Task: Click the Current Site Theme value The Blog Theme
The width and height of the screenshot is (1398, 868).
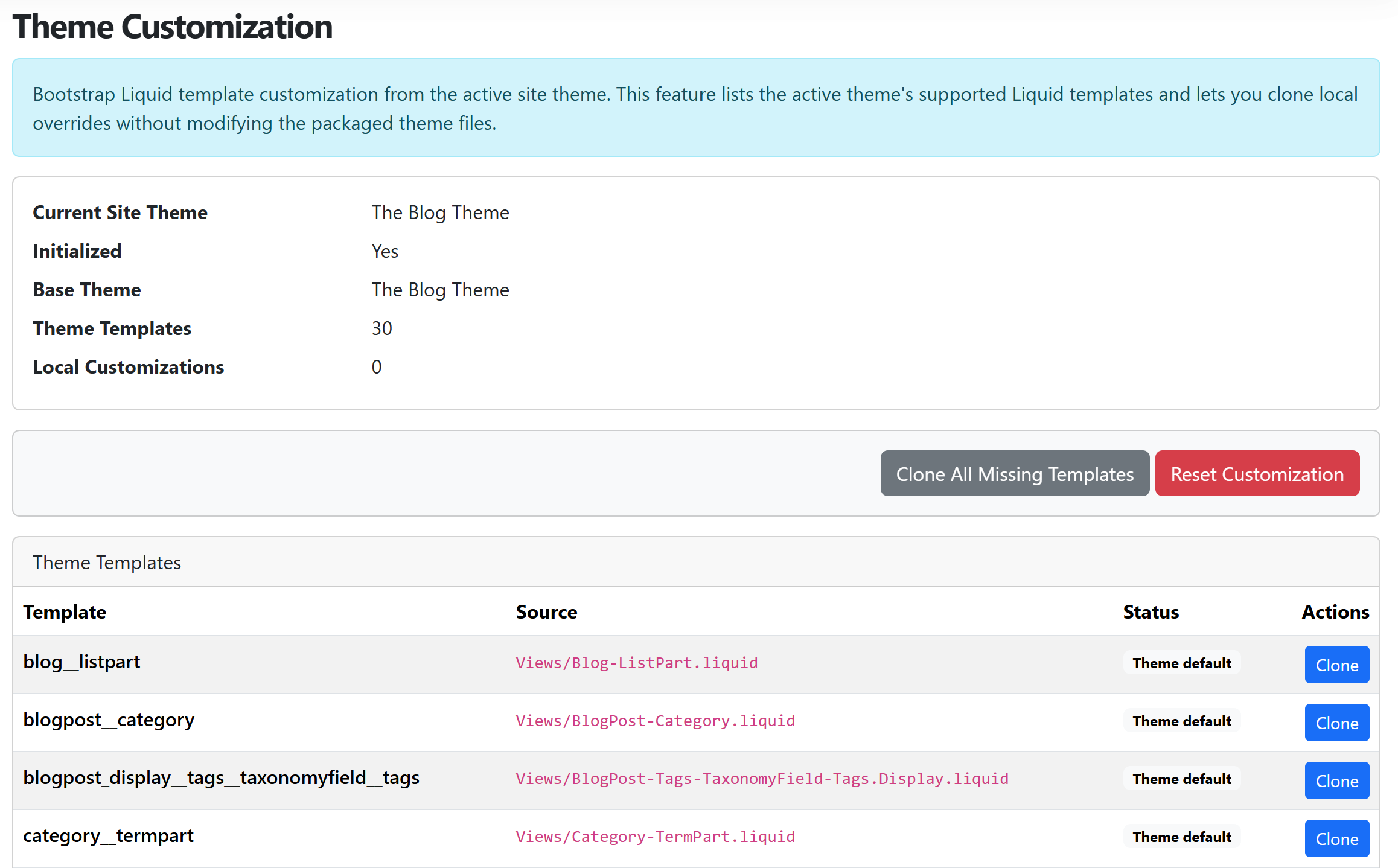Action: pyautogui.click(x=440, y=212)
